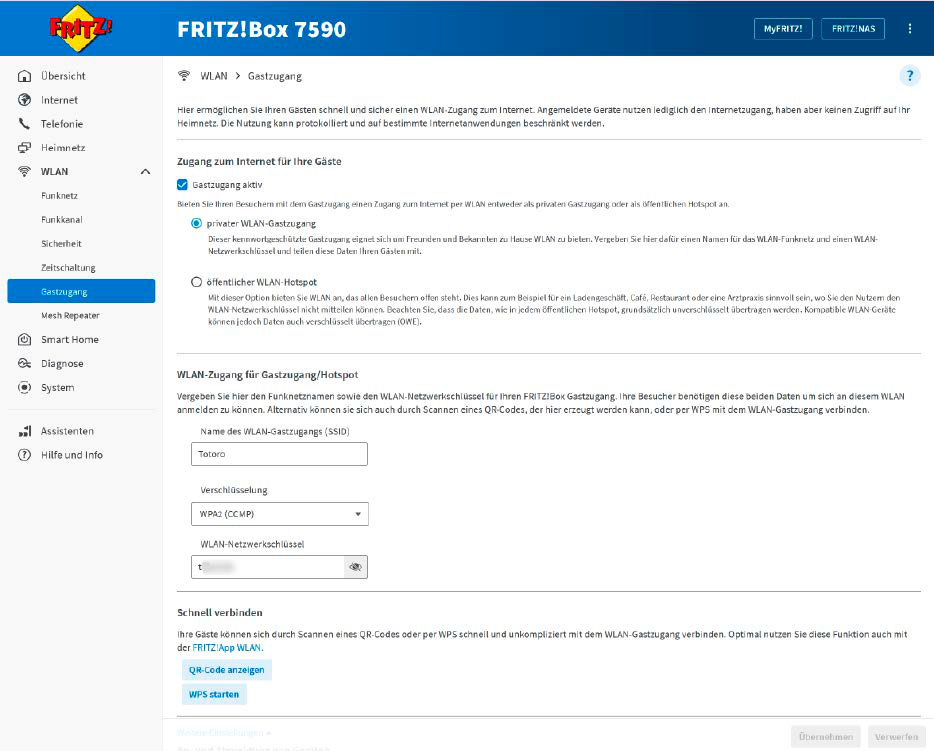Click the WLAN wifi icon in sidebar

(24, 171)
